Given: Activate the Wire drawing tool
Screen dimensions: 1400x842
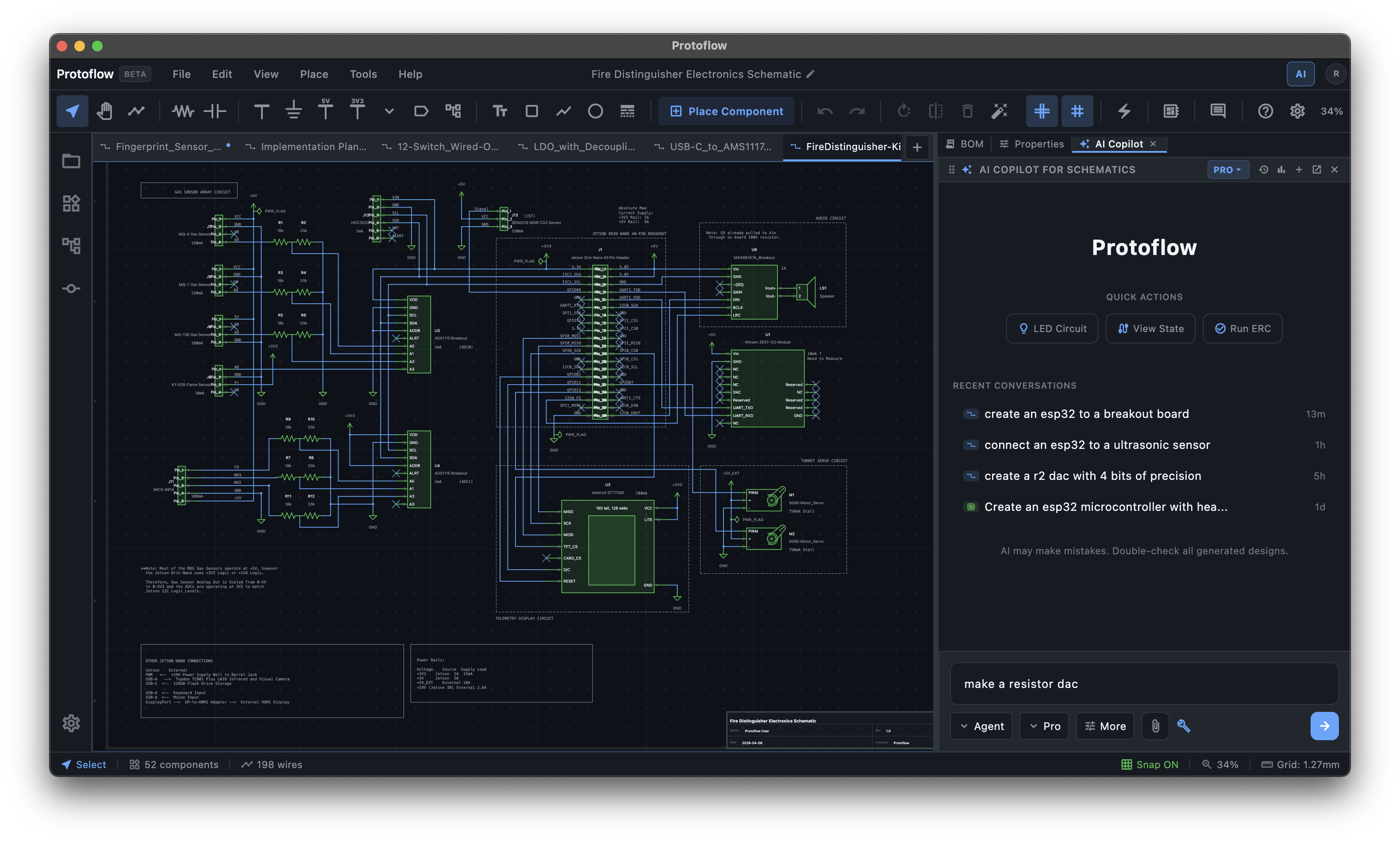Looking at the screenshot, I should coord(136,111).
